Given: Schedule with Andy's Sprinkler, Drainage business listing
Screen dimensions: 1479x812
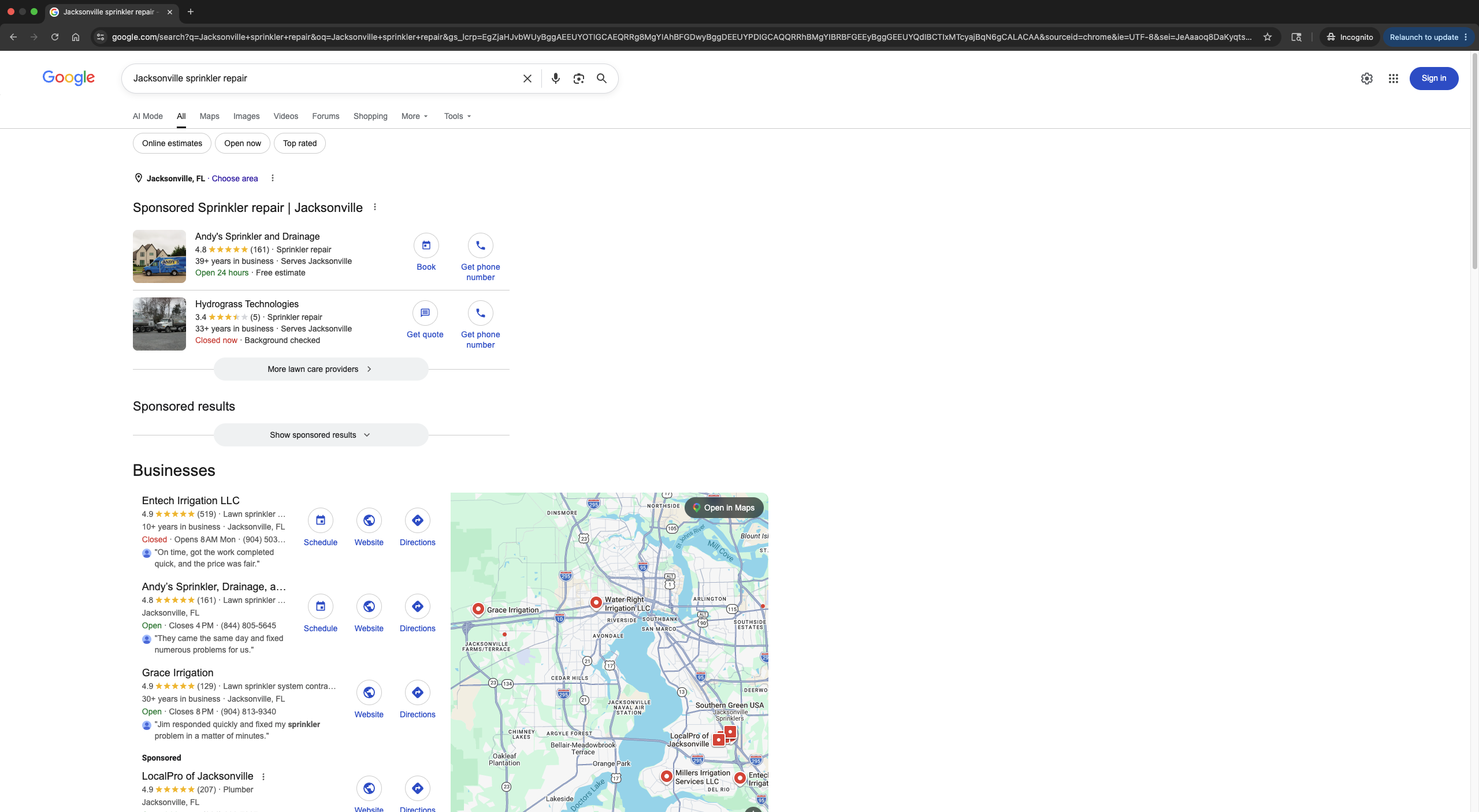Looking at the screenshot, I should (x=320, y=613).
